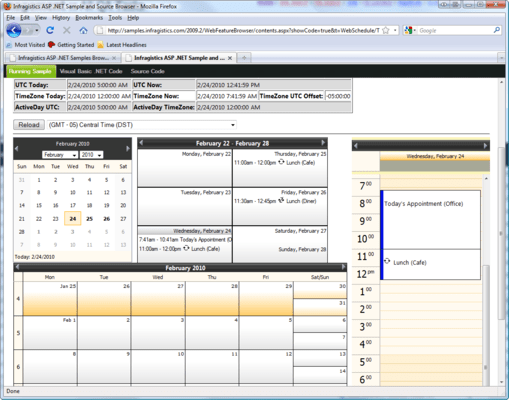Select Jan 25 cell in month view
The image size is (509, 400).
[50, 299]
